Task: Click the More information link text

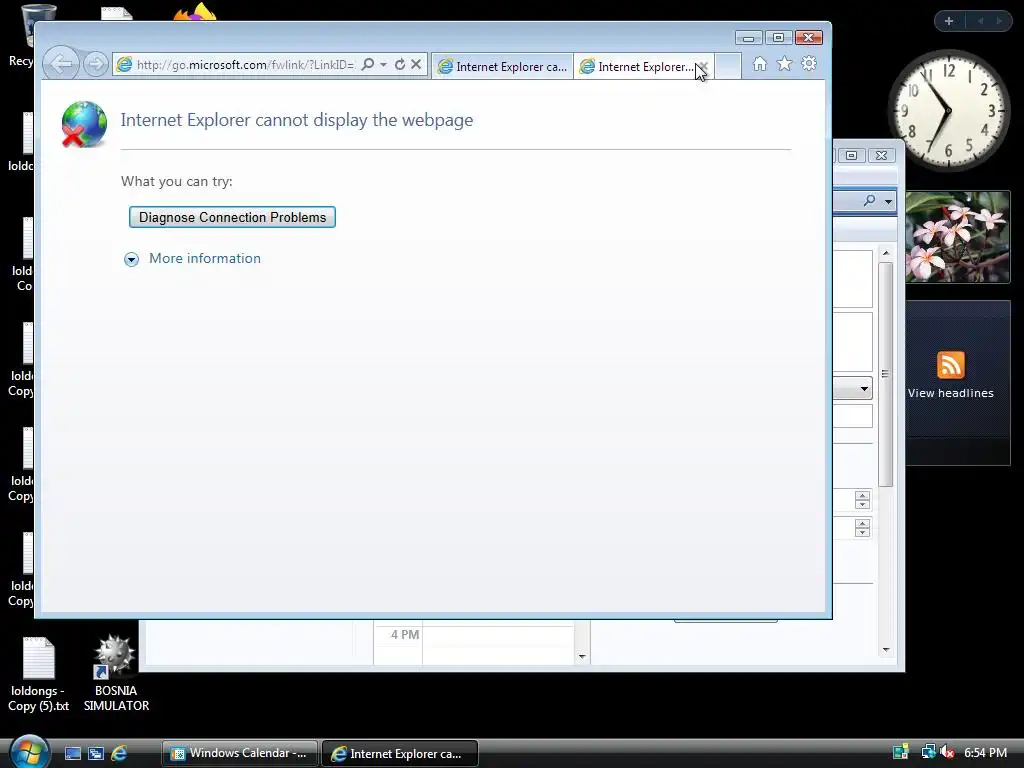Action: pyautogui.click(x=205, y=258)
